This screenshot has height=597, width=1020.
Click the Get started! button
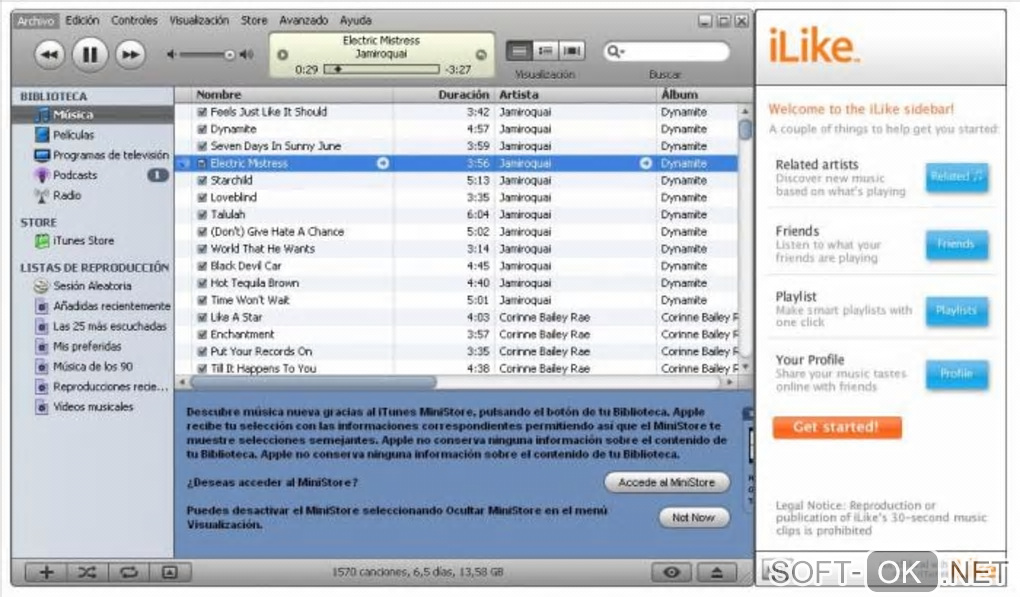point(837,427)
